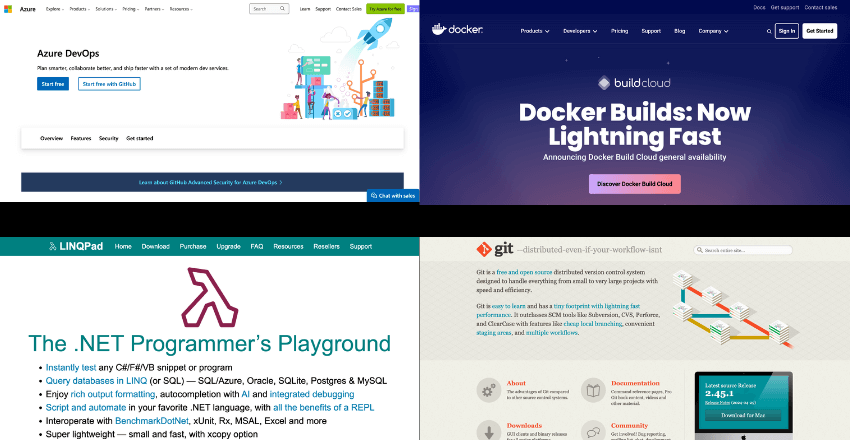Click Docker Sign In button

pos(787,31)
